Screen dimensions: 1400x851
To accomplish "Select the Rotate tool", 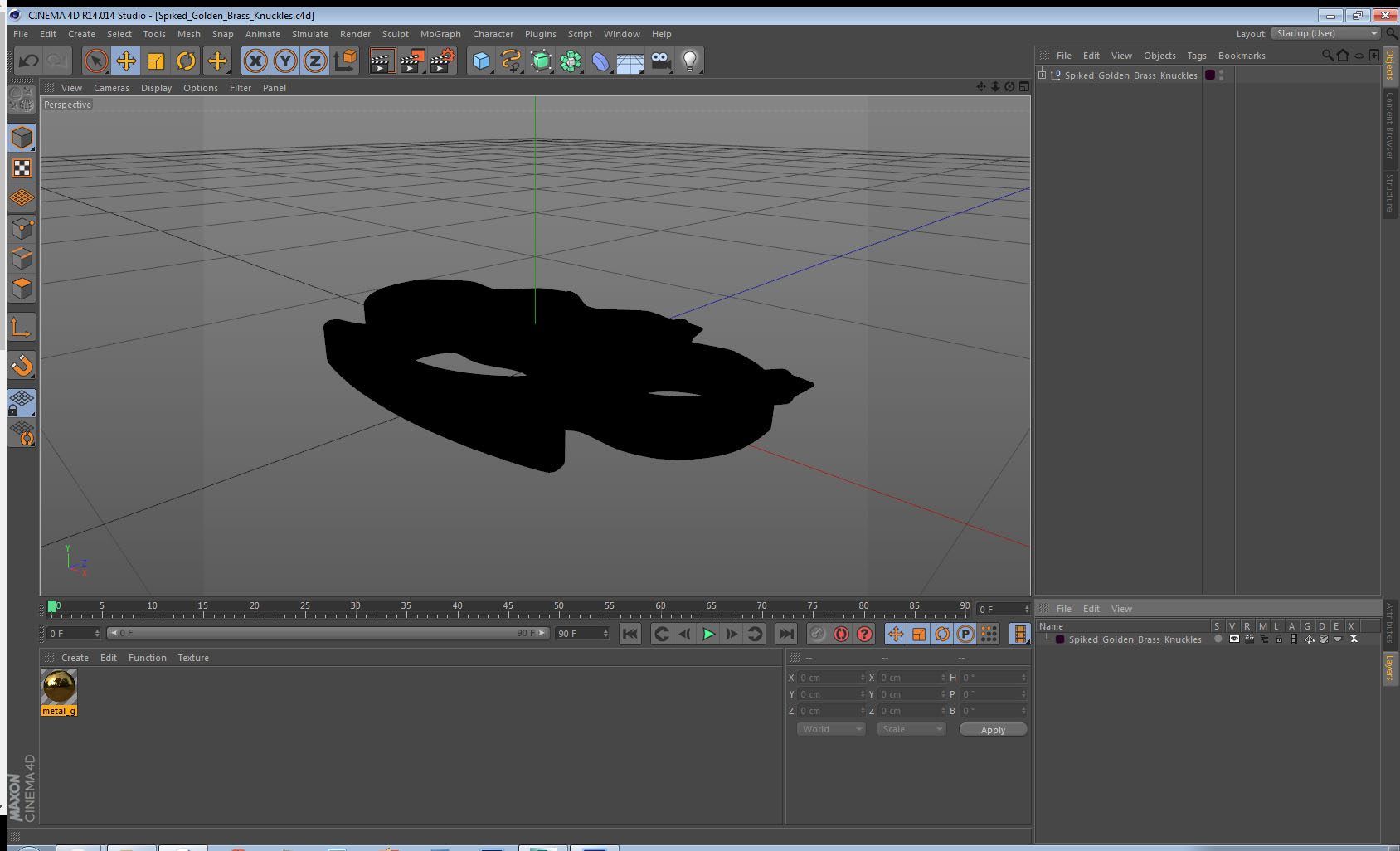I will click(x=186, y=61).
